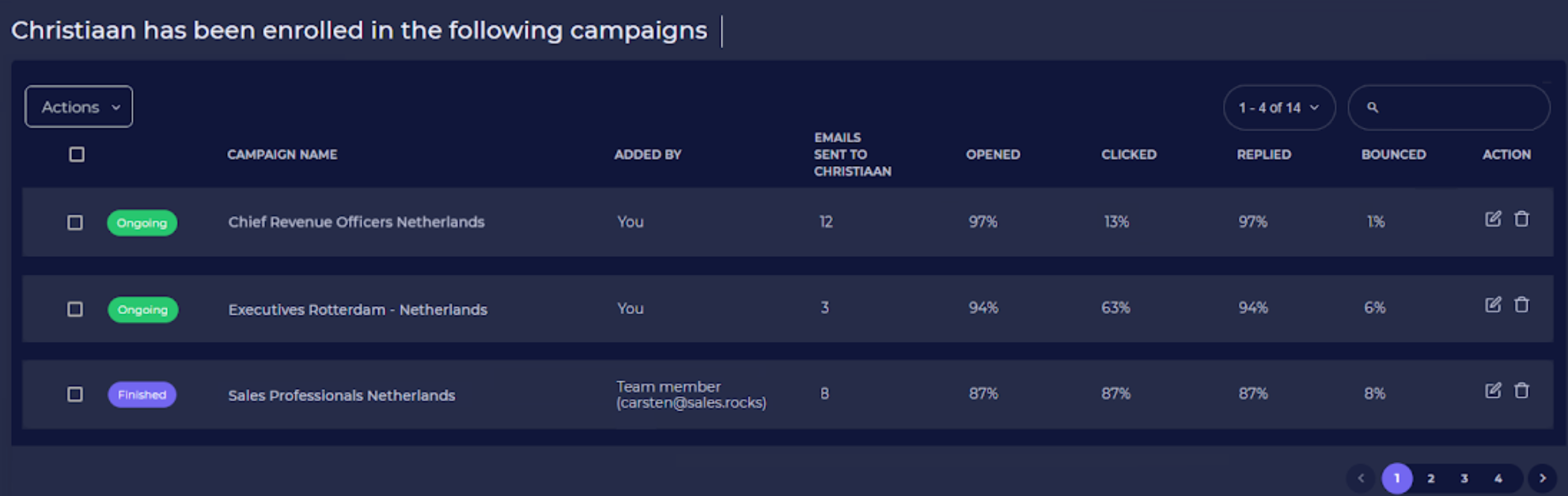The height and width of the screenshot is (496, 1568).
Task: Jump to page 2
Action: (1430, 479)
